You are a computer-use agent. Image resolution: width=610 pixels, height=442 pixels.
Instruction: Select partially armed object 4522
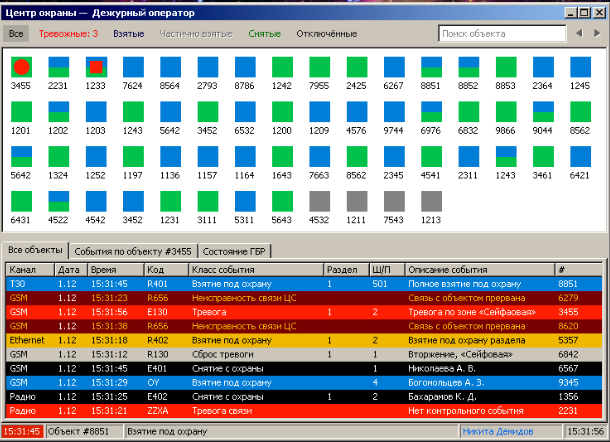tap(58, 201)
